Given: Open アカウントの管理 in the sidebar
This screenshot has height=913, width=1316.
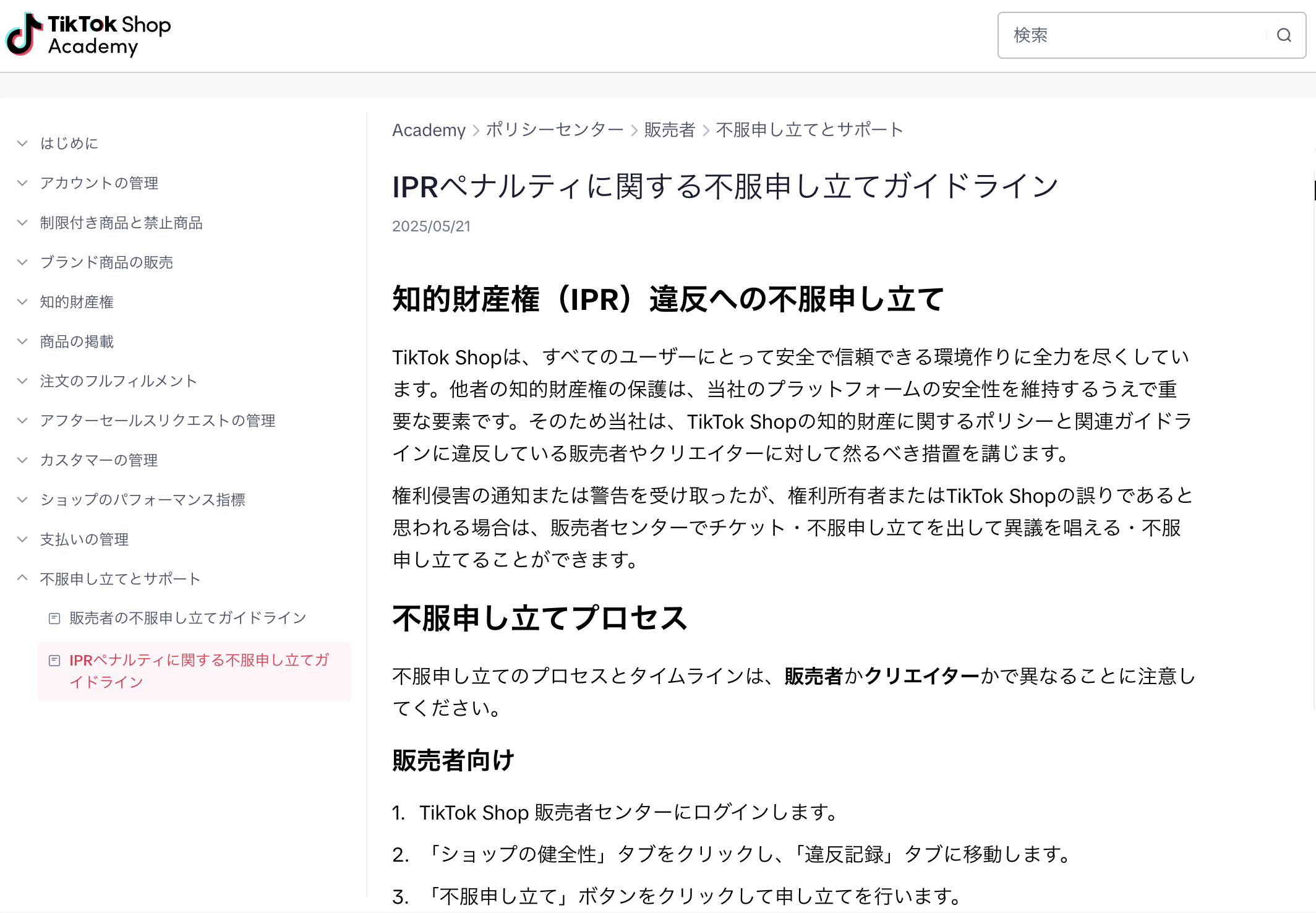Looking at the screenshot, I should [x=99, y=183].
